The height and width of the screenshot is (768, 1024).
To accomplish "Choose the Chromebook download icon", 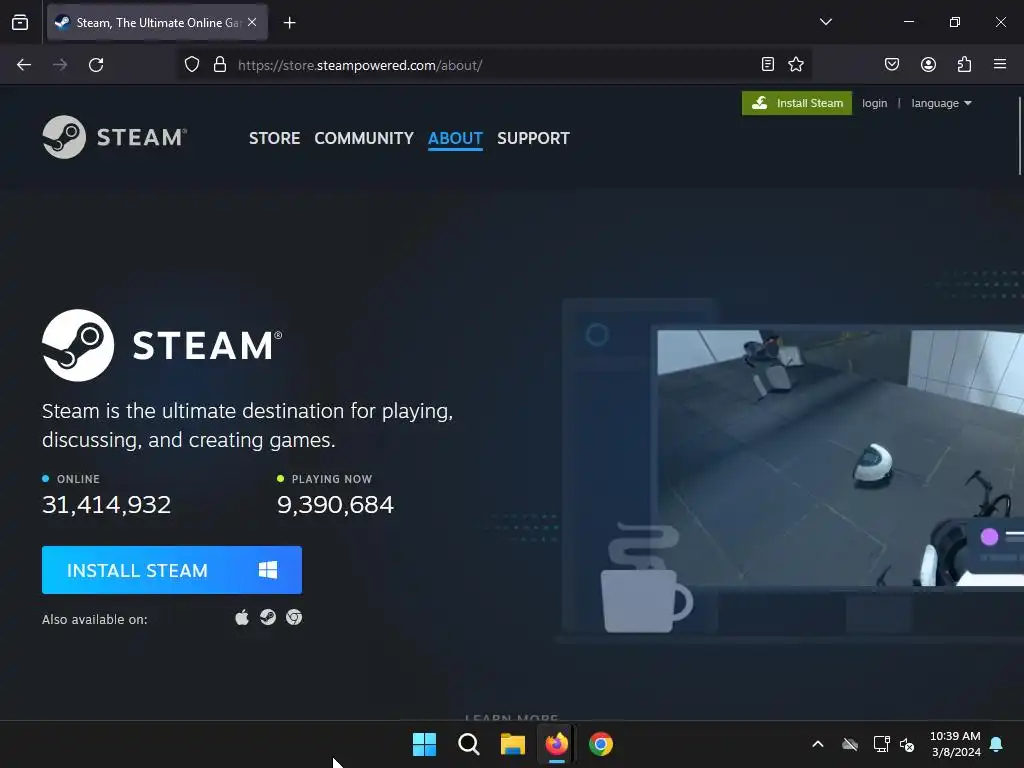I will 294,617.
